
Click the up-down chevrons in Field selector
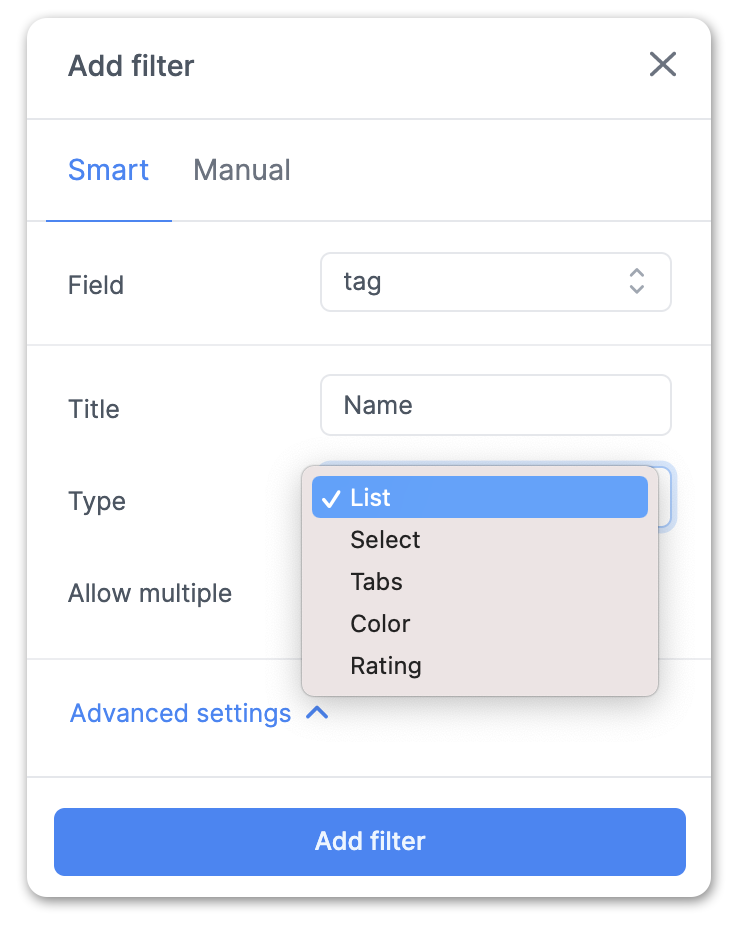tap(636, 281)
